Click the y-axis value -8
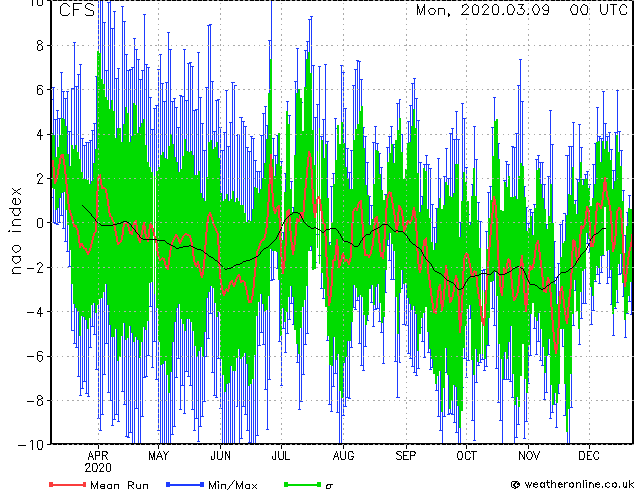634x490 pixels. 35,401
